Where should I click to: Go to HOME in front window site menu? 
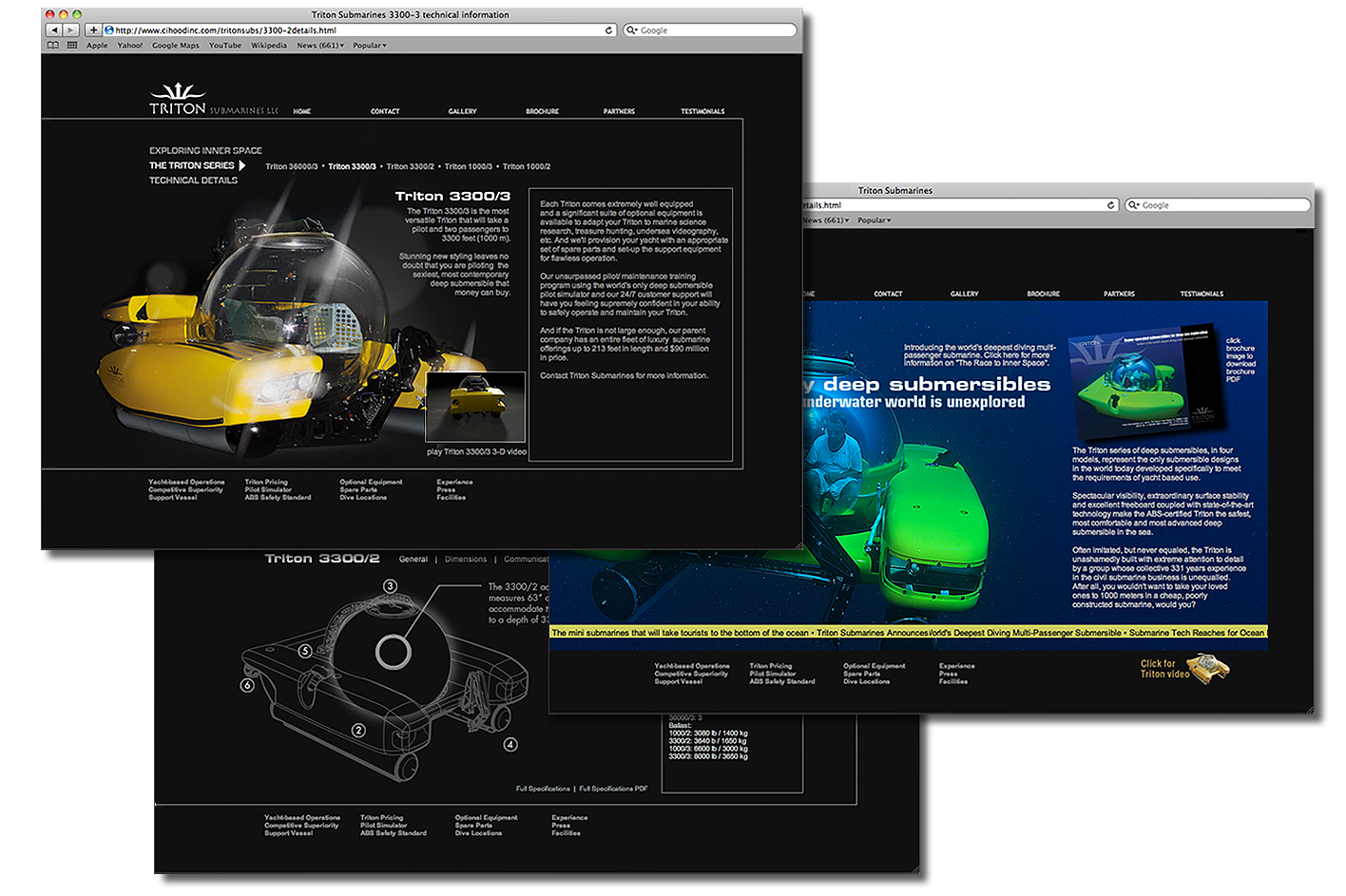point(302,111)
